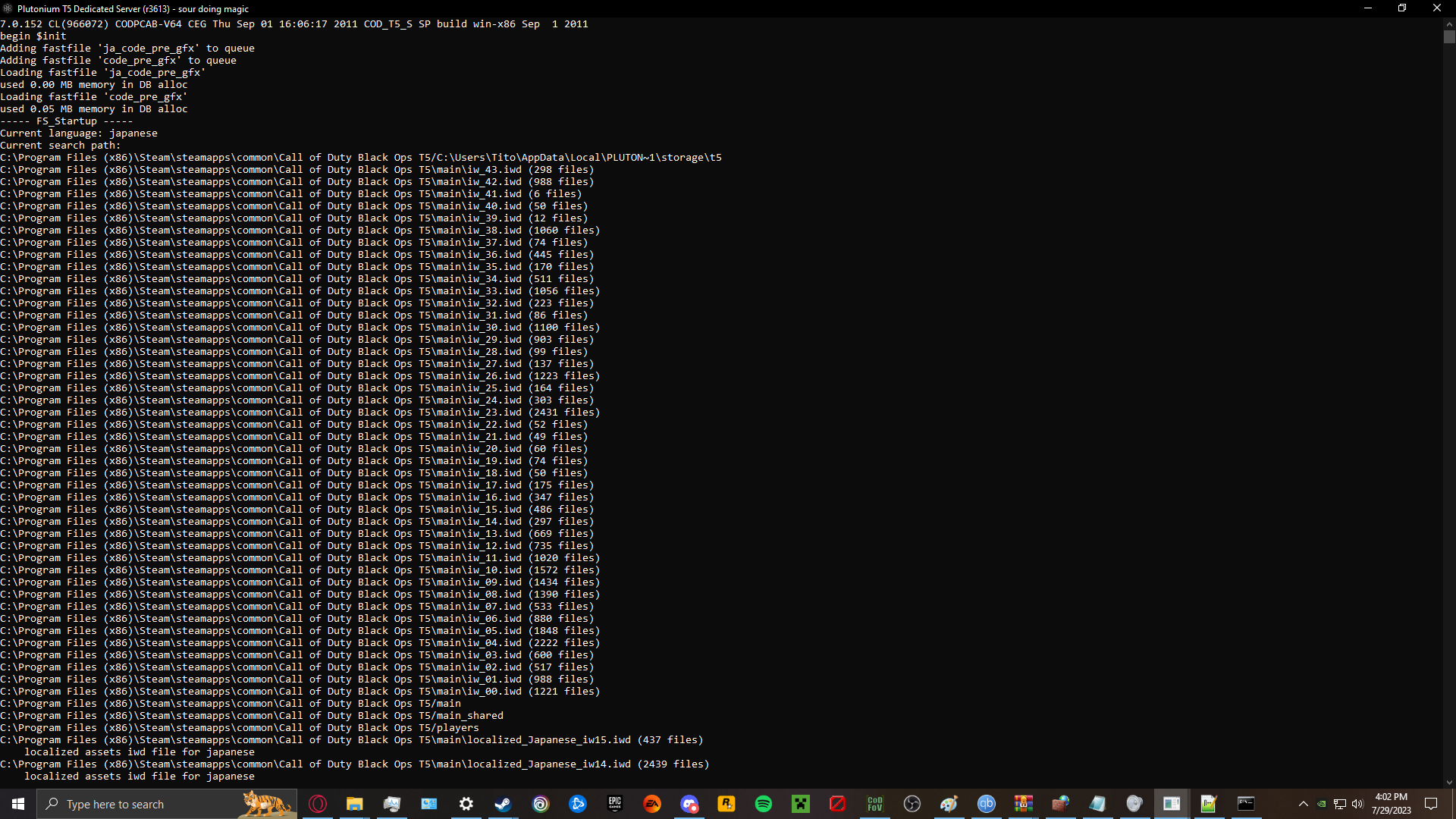The image size is (1456, 819).
Task: Click the 'T5/players' path line
Action: click(240, 728)
